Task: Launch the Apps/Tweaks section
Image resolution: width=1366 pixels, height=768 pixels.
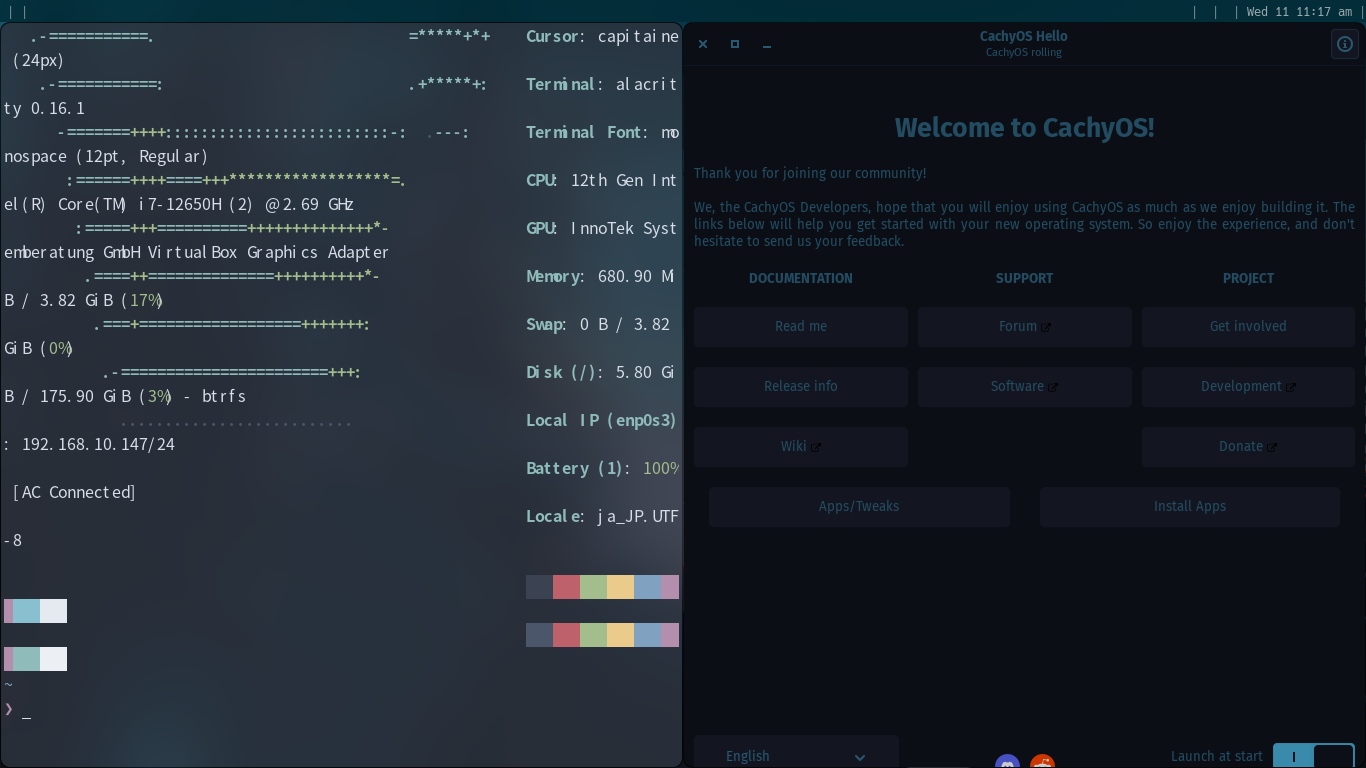Action: click(859, 507)
